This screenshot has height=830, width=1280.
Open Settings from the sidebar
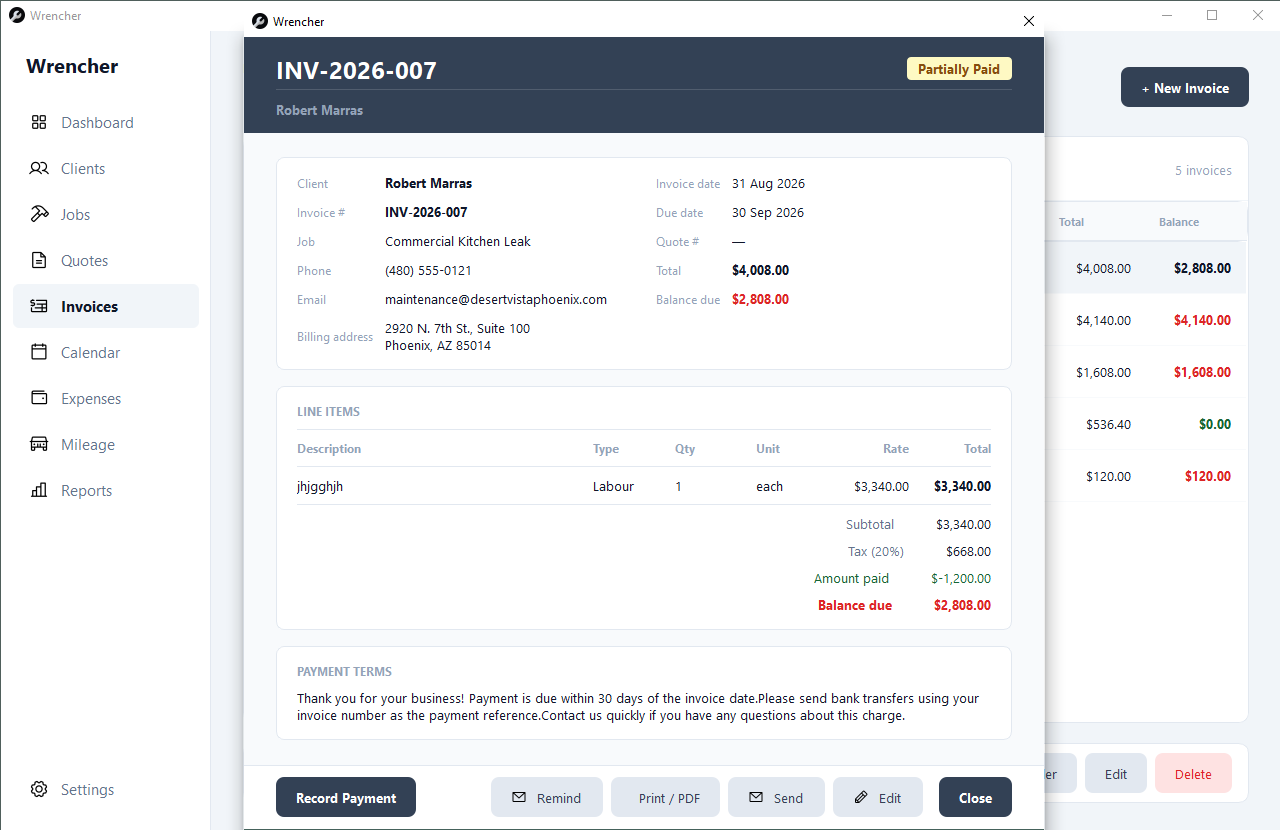pos(106,790)
